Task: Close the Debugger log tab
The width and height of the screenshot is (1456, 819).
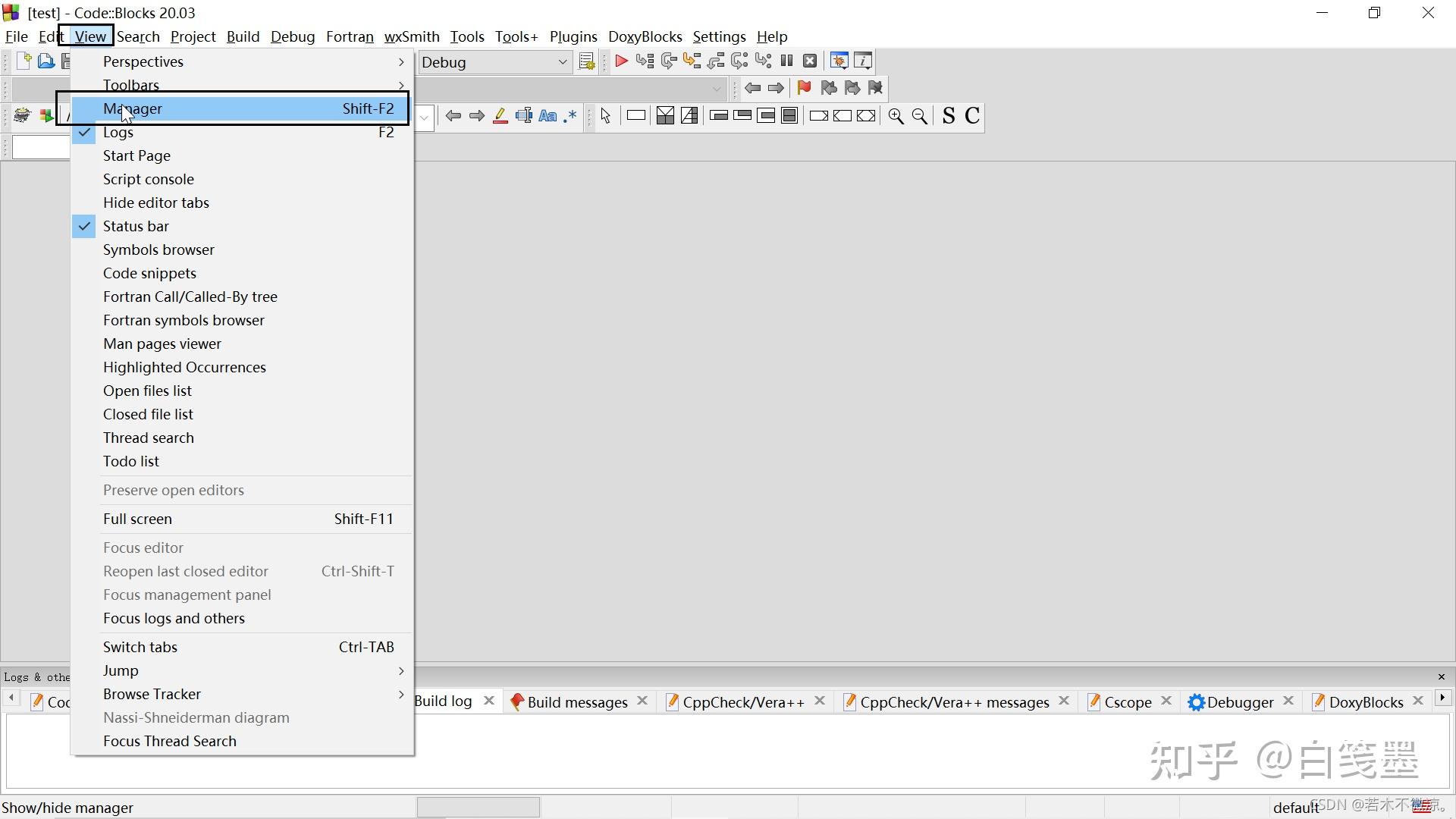Action: [1288, 701]
